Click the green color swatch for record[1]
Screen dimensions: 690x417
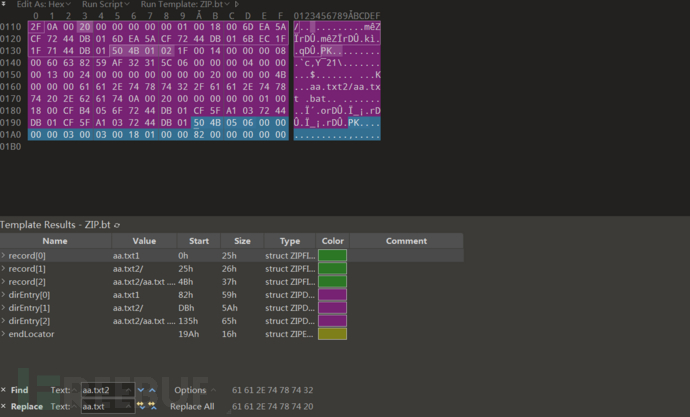click(332, 269)
